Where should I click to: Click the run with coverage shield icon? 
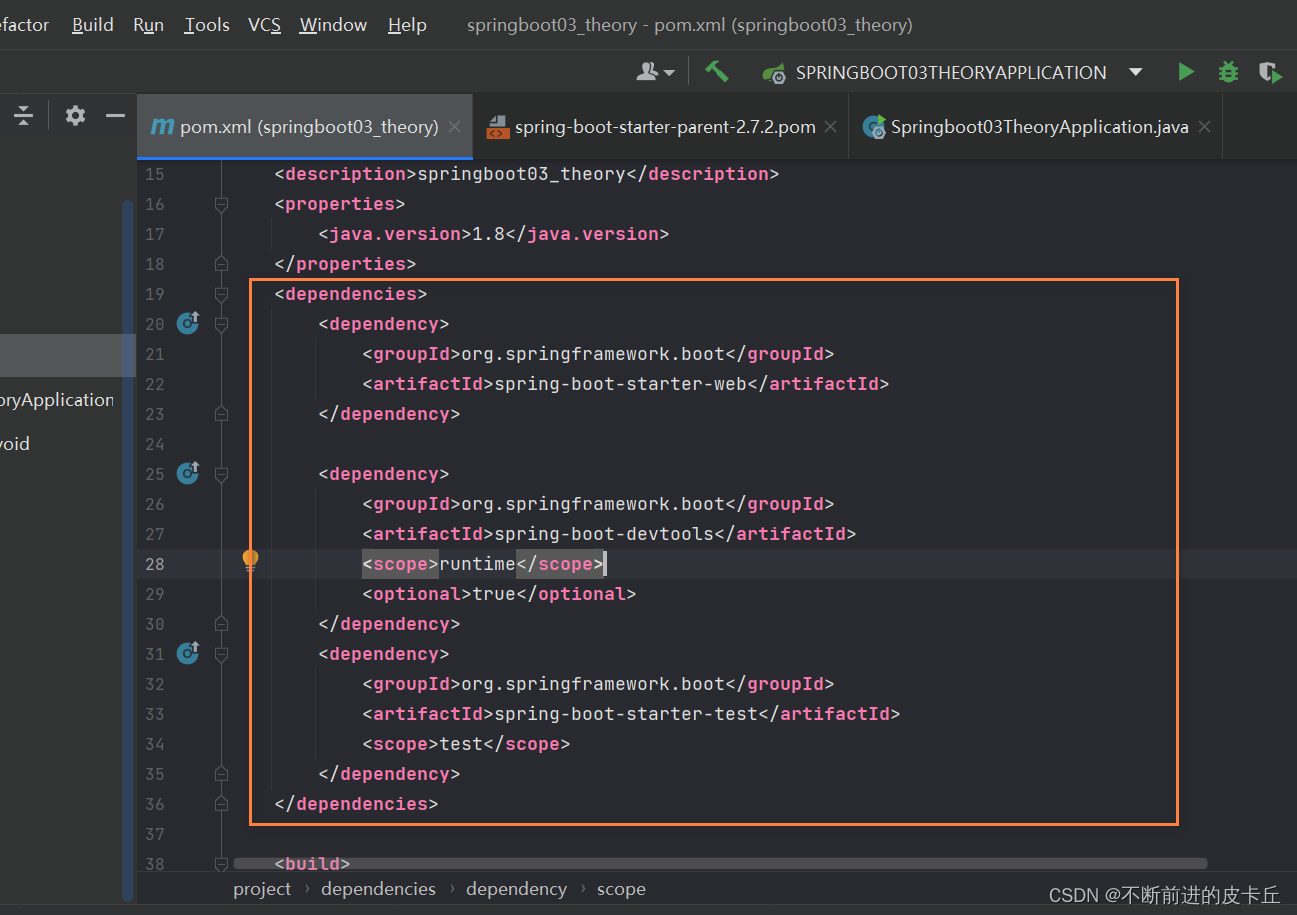pos(1270,72)
